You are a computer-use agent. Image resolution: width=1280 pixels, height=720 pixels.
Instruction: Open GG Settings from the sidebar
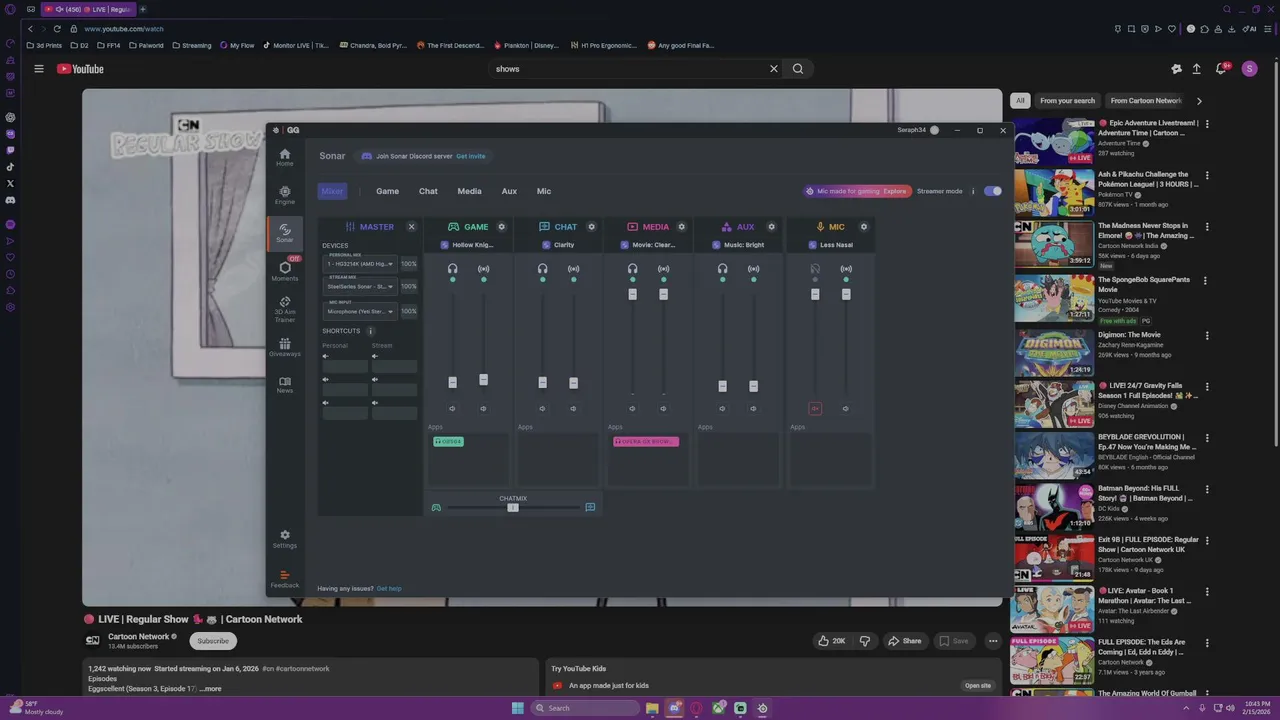point(285,539)
